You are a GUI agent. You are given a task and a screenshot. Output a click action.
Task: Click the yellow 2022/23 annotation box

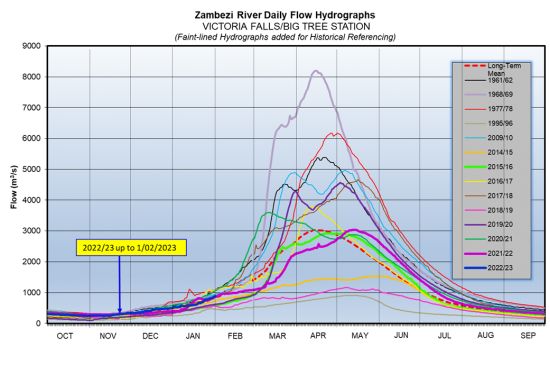(131, 248)
